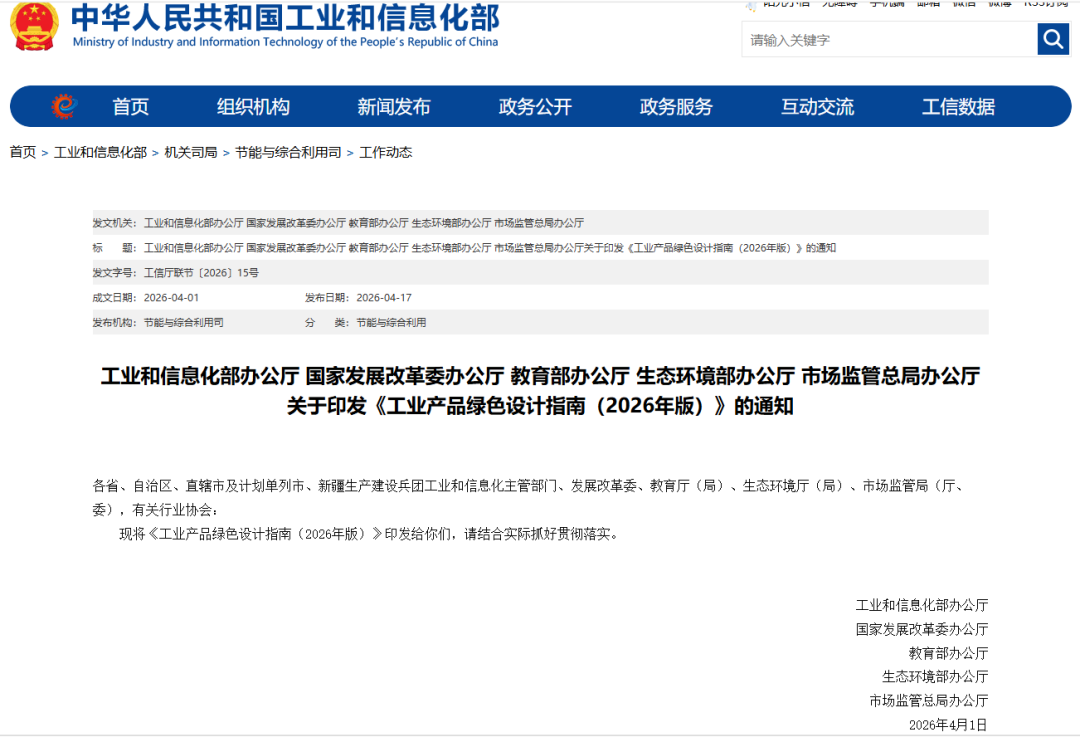
Task: Click the 工业和信息化部 breadcrumb link
Action: (101, 152)
